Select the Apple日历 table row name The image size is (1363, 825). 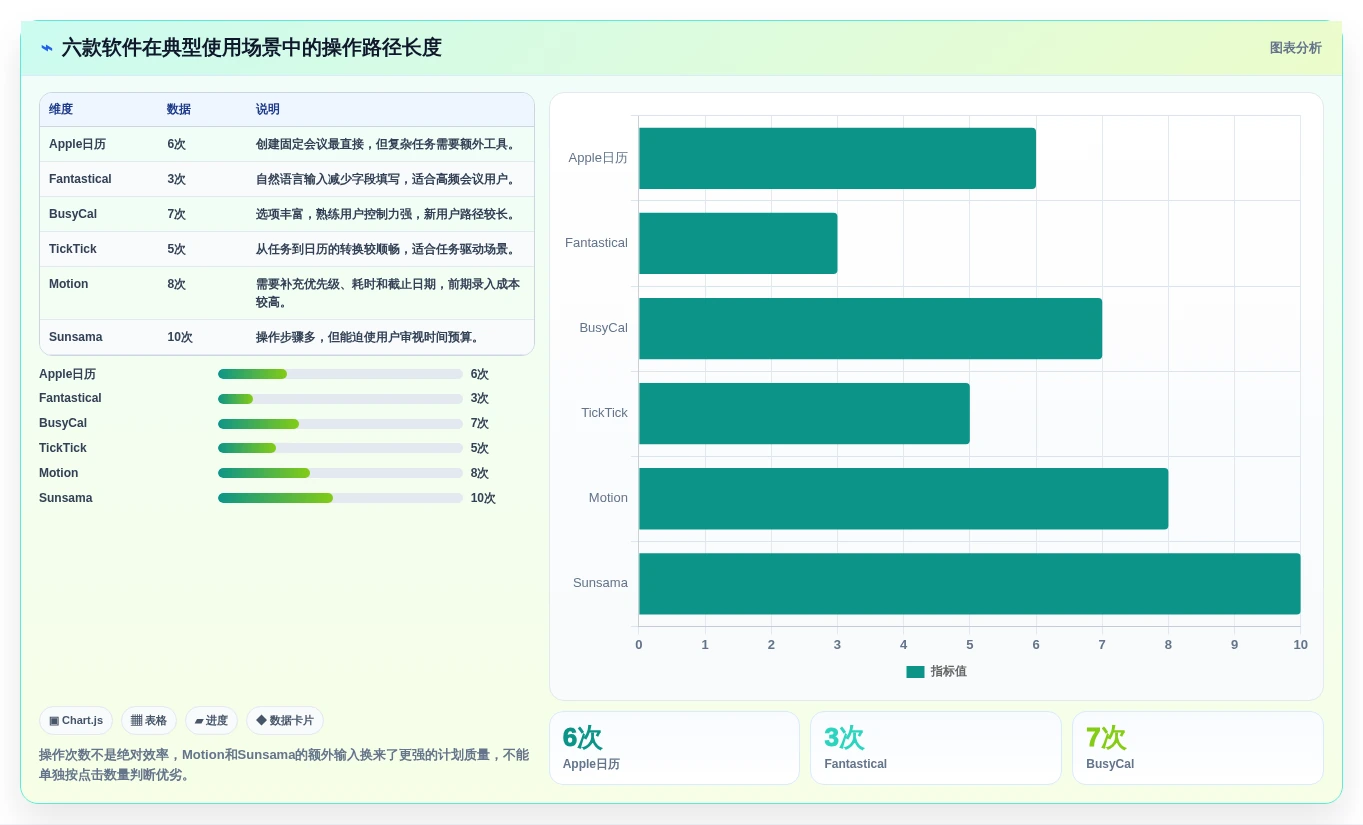(x=77, y=144)
